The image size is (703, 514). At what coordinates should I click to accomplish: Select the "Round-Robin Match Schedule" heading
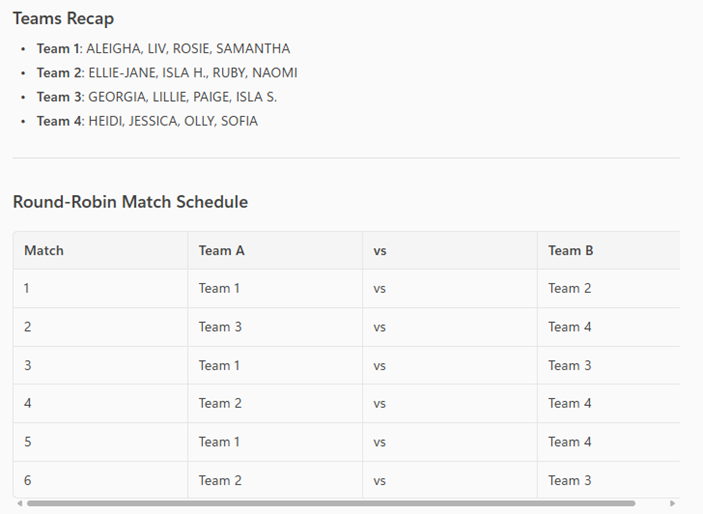coord(130,202)
